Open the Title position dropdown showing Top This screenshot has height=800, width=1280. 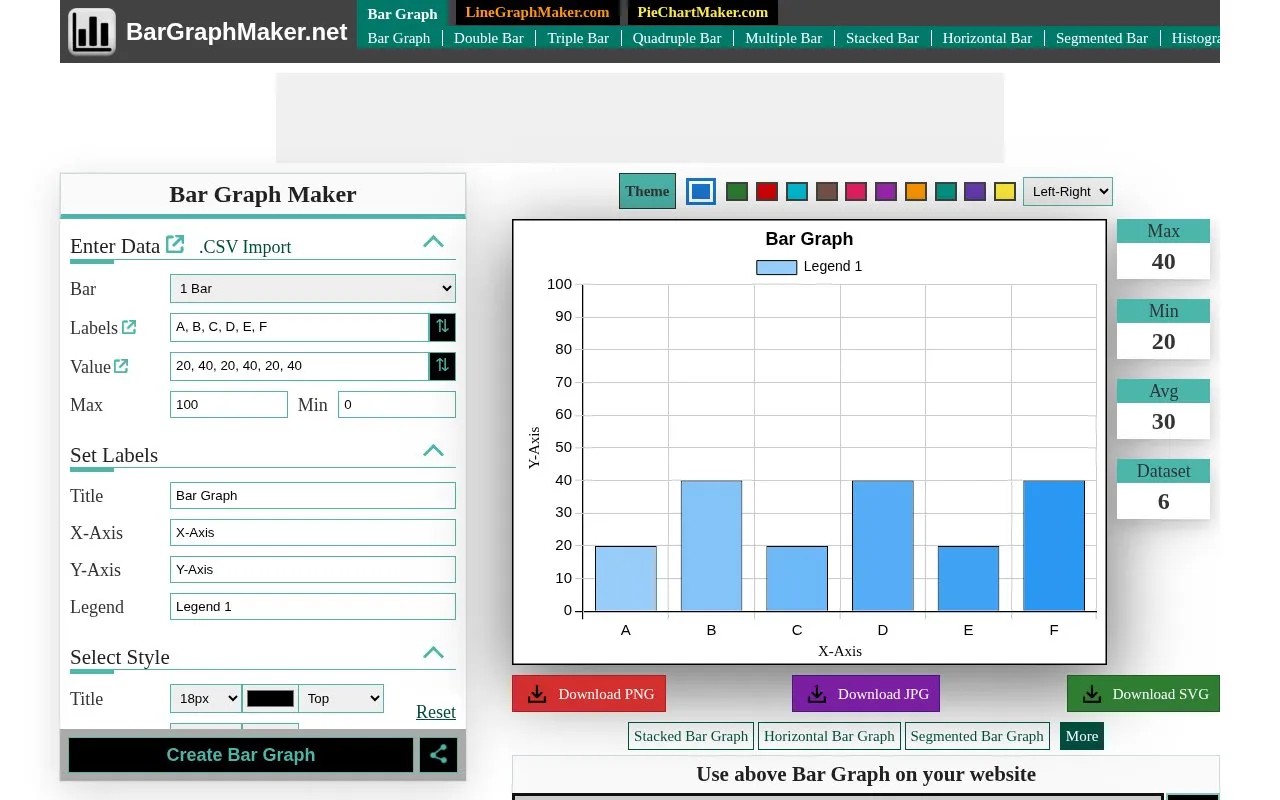pos(341,698)
